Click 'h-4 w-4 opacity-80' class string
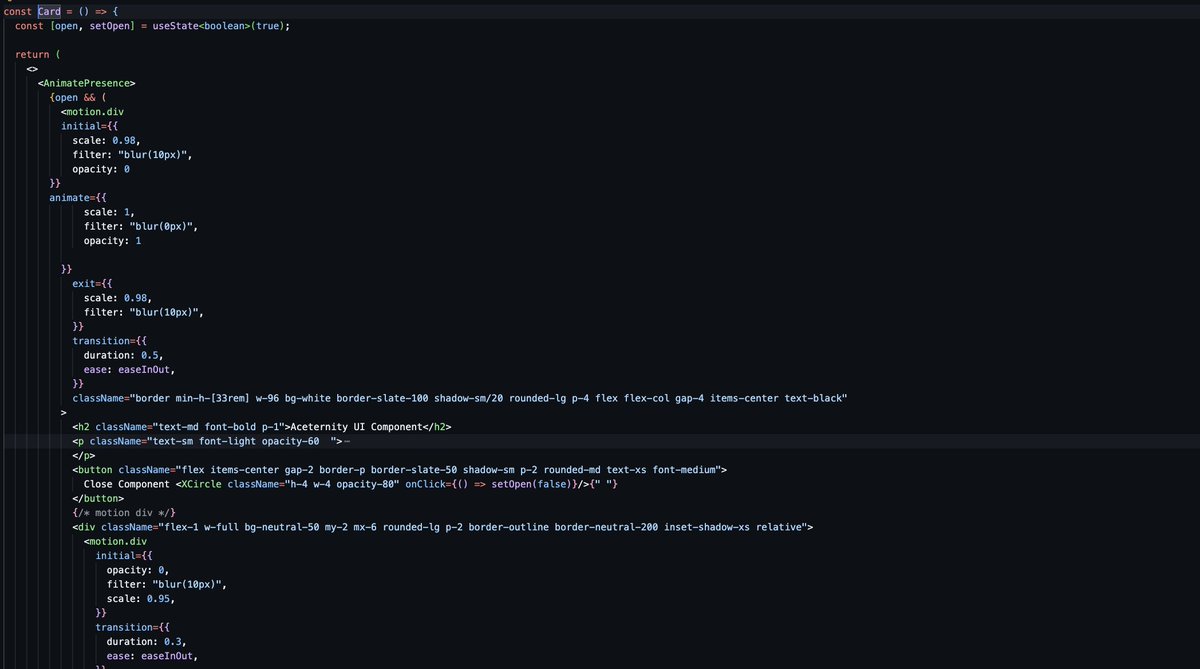The height and width of the screenshot is (669, 1200). point(339,484)
